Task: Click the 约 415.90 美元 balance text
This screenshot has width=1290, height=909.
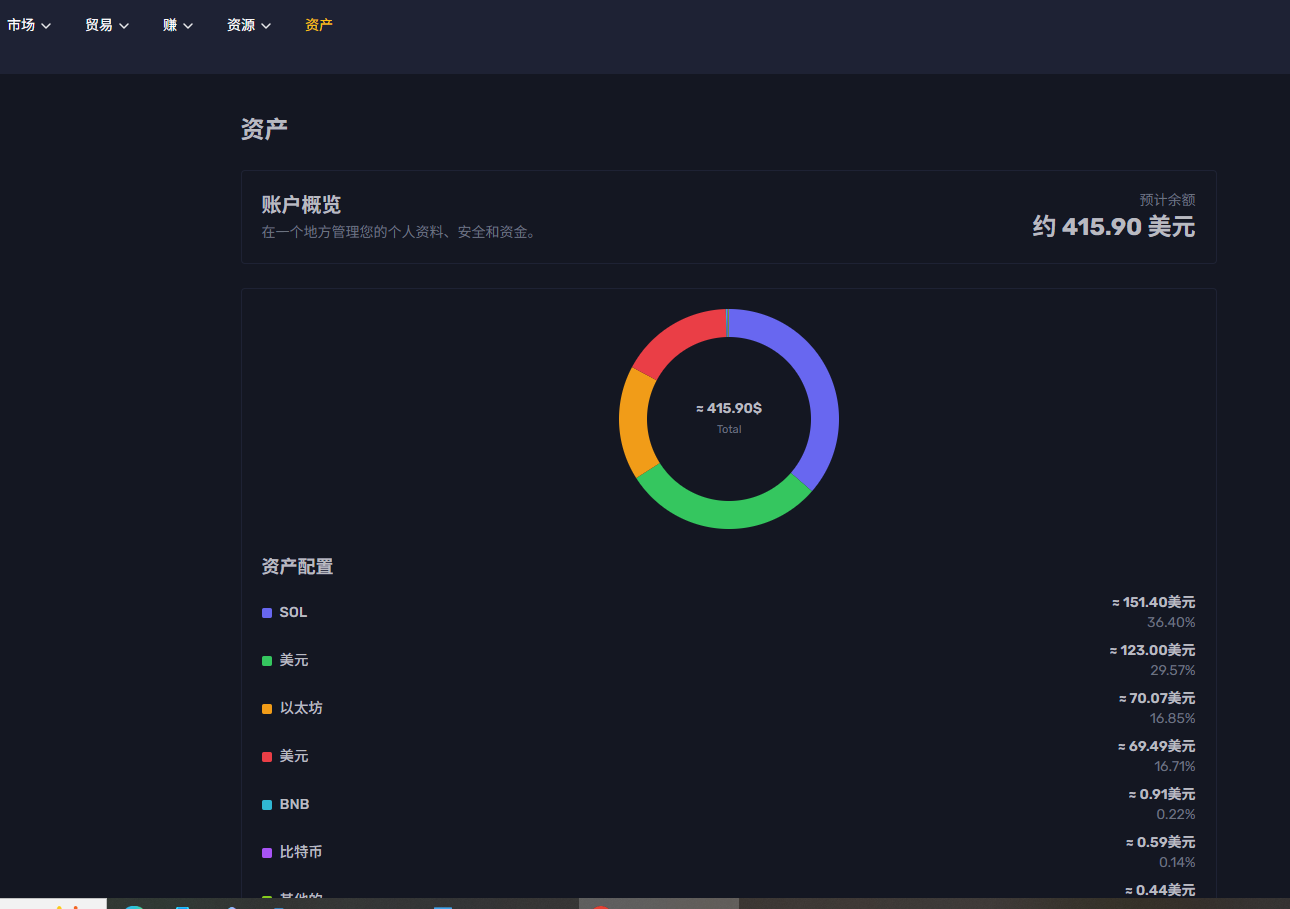Action: pos(1113,227)
